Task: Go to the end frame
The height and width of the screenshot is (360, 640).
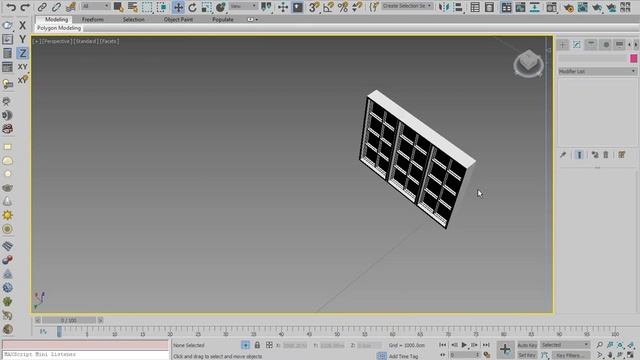Action: pos(486,345)
